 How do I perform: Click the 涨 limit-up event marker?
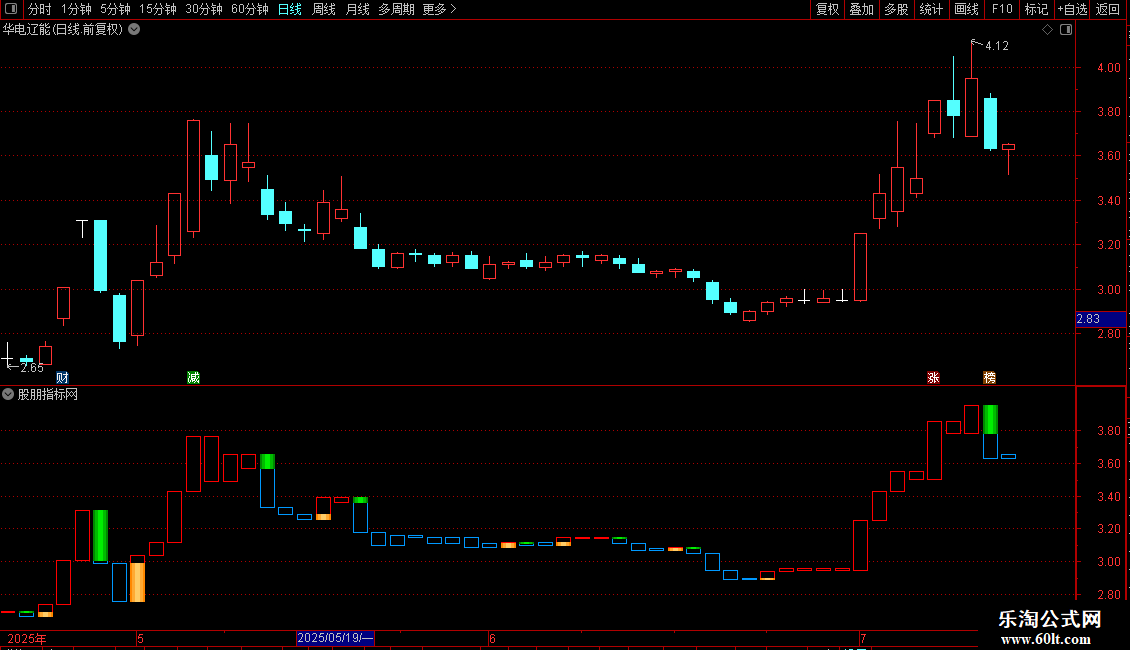(x=933, y=378)
